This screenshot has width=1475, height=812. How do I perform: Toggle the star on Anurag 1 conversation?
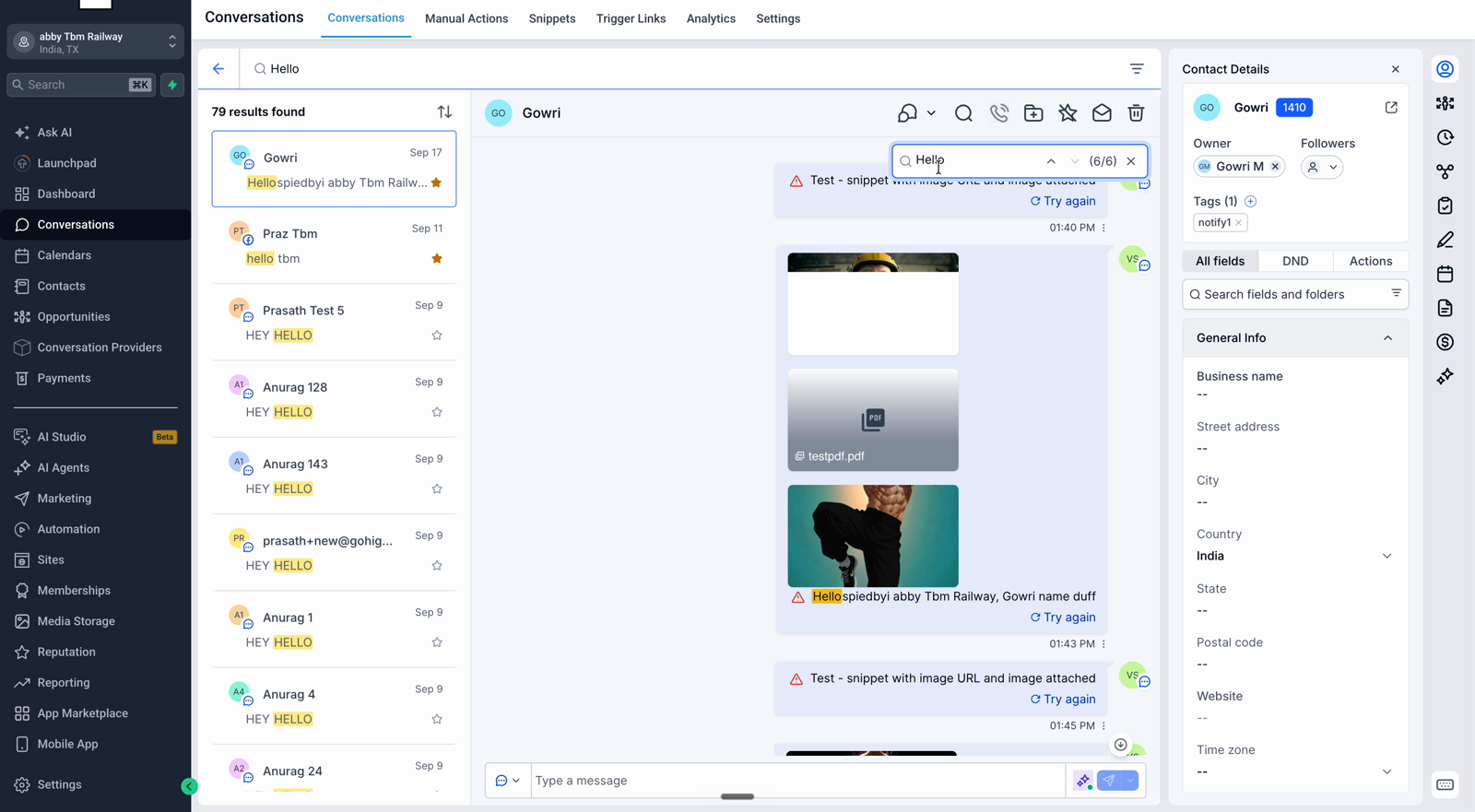[437, 642]
